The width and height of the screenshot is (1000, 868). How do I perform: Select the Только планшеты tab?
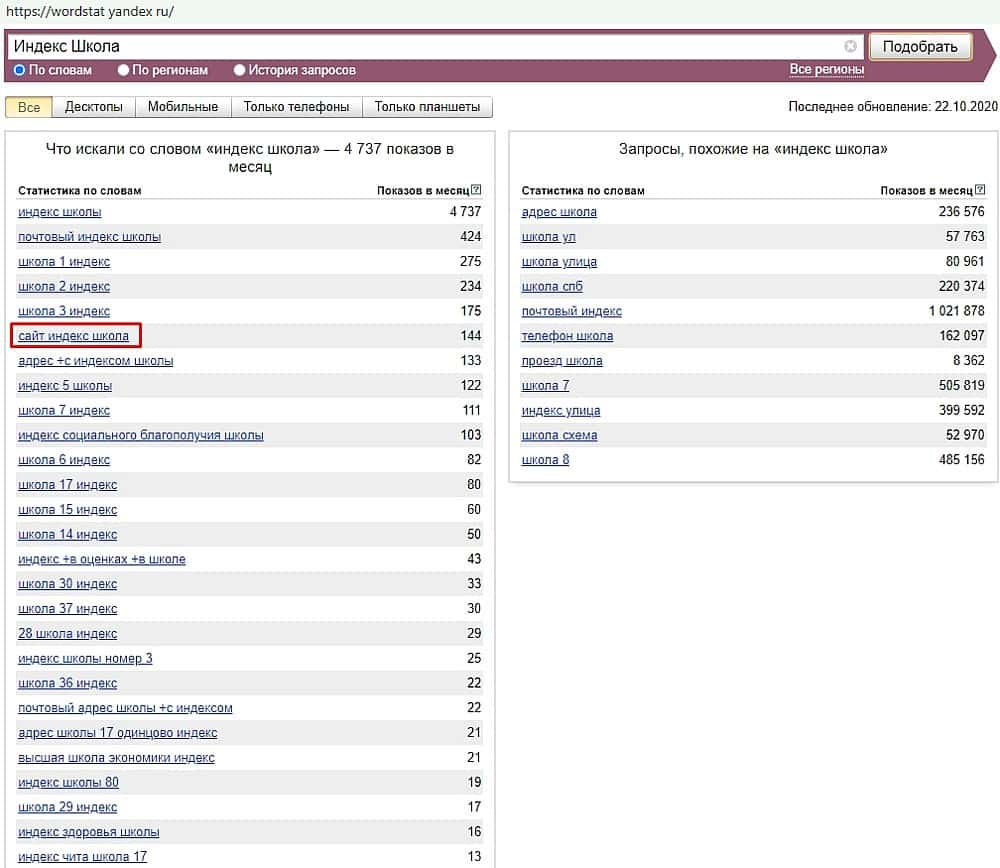[x=427, y=107]
